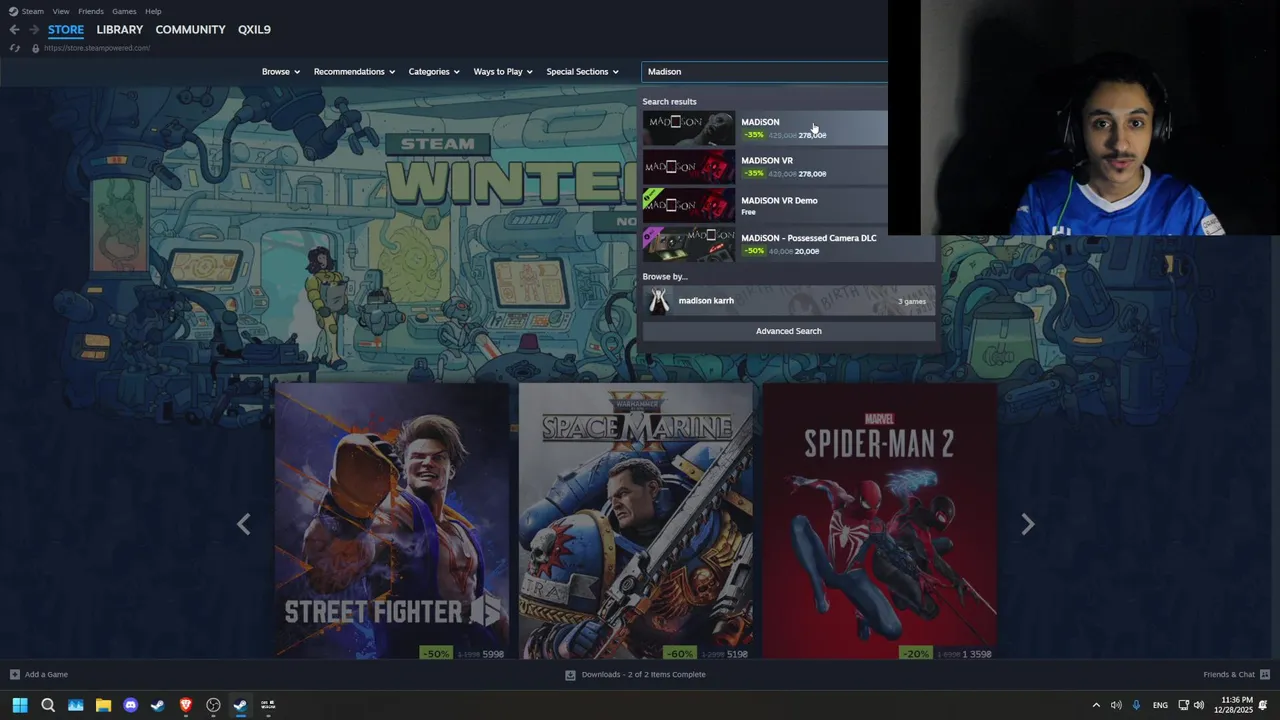1280x720 pixels.
Task: Open the Street Fighter 6 capsule
Action: pos(392,521)
